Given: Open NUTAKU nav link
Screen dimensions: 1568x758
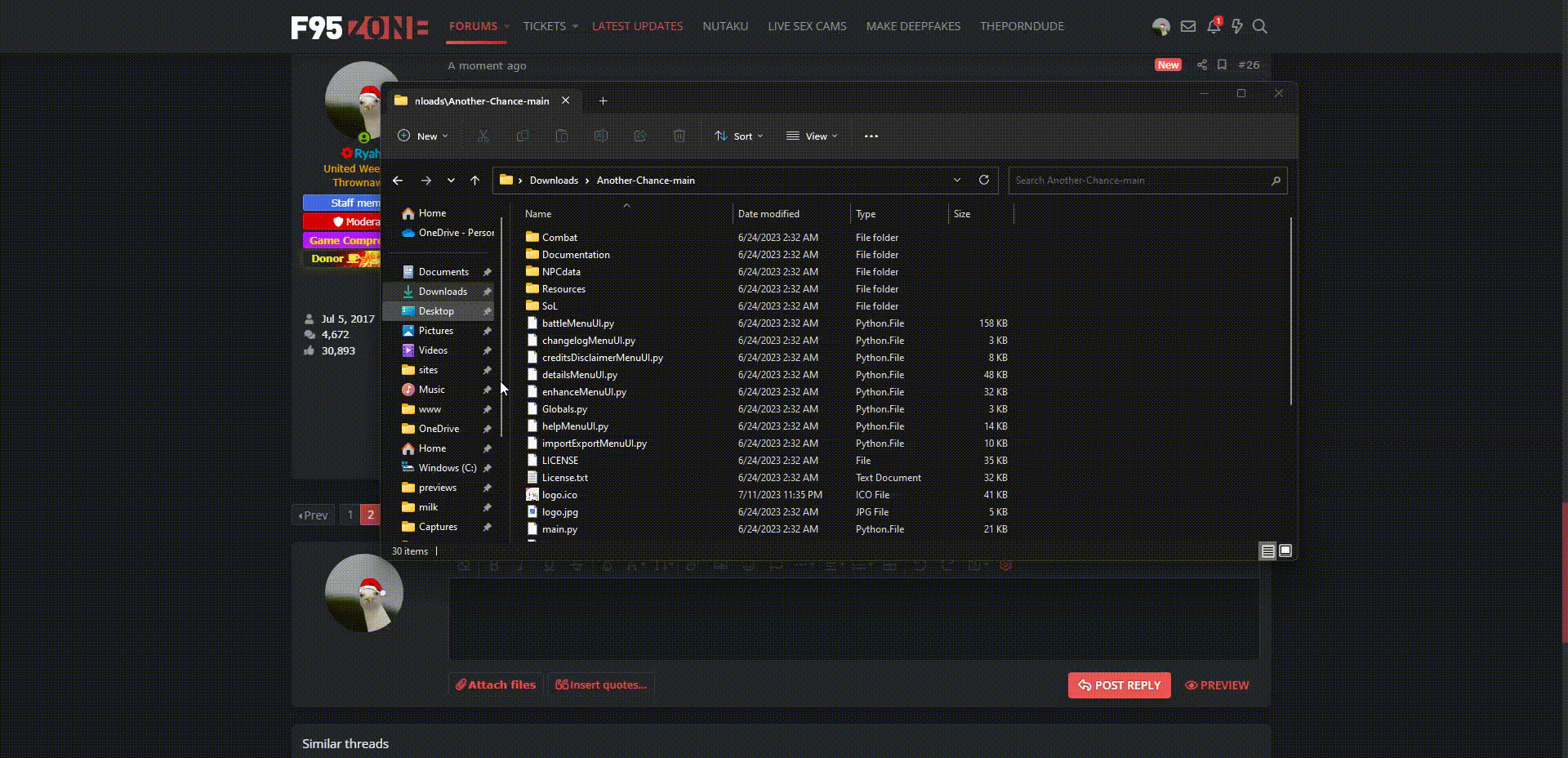Looking at the screenshot, I should click(x=725, y=26).
